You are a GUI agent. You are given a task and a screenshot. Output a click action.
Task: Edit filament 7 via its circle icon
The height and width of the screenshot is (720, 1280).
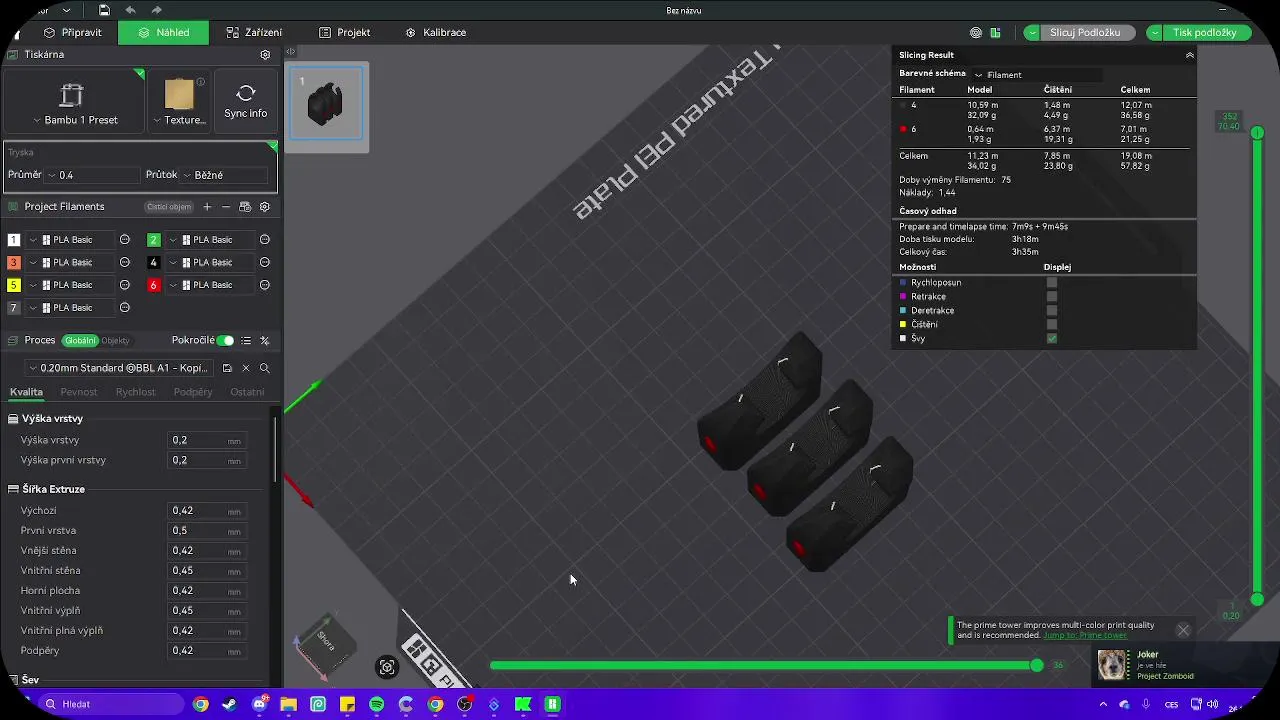(x=125, y=308)
